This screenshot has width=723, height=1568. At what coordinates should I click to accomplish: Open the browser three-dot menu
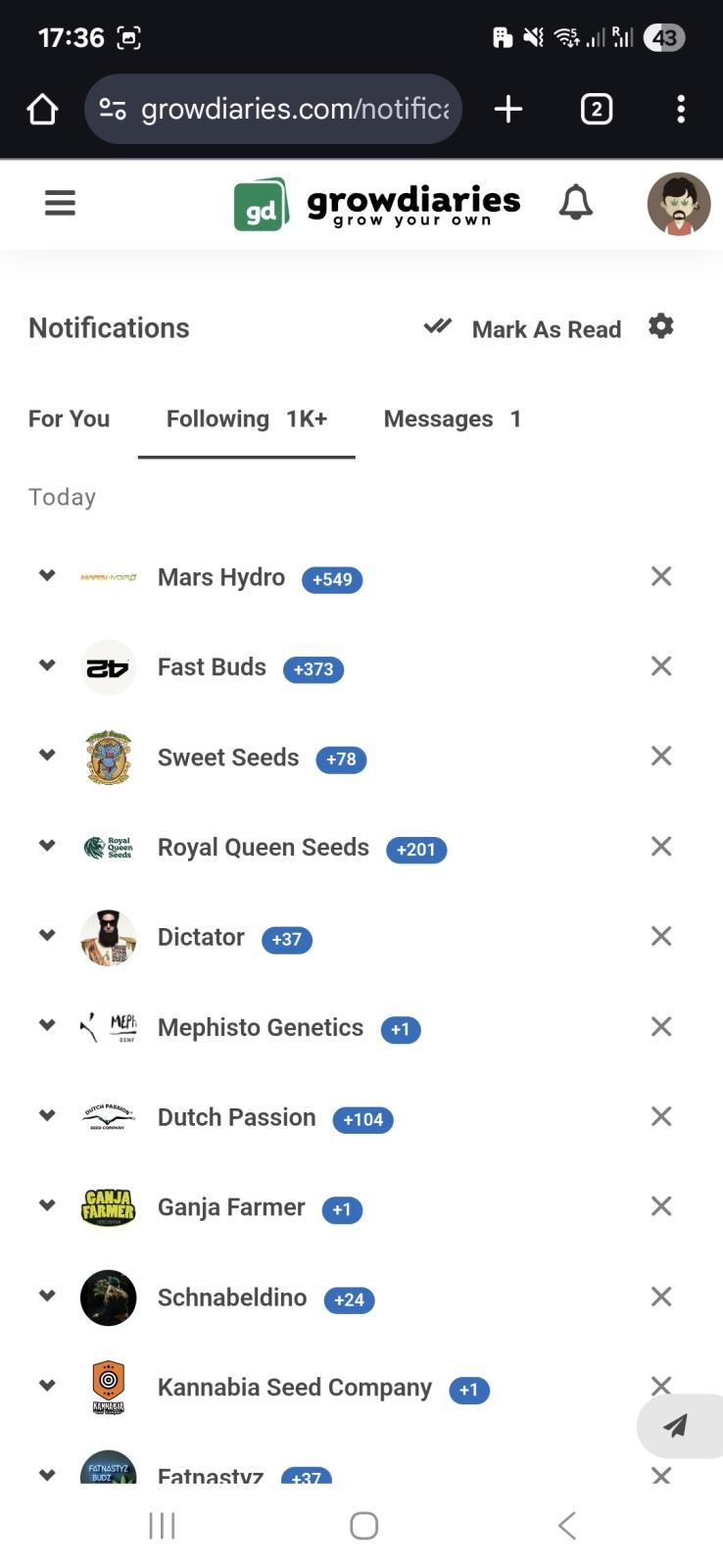point(681,109)
